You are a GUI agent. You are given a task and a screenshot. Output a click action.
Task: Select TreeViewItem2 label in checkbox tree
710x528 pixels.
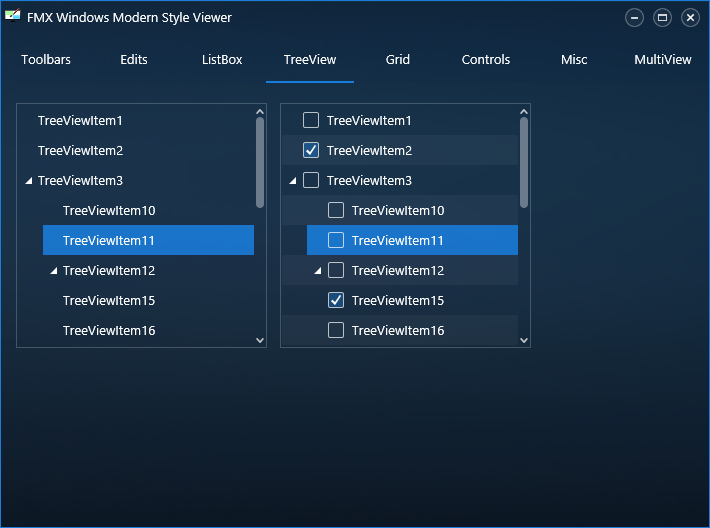click(x=369, y=150)
